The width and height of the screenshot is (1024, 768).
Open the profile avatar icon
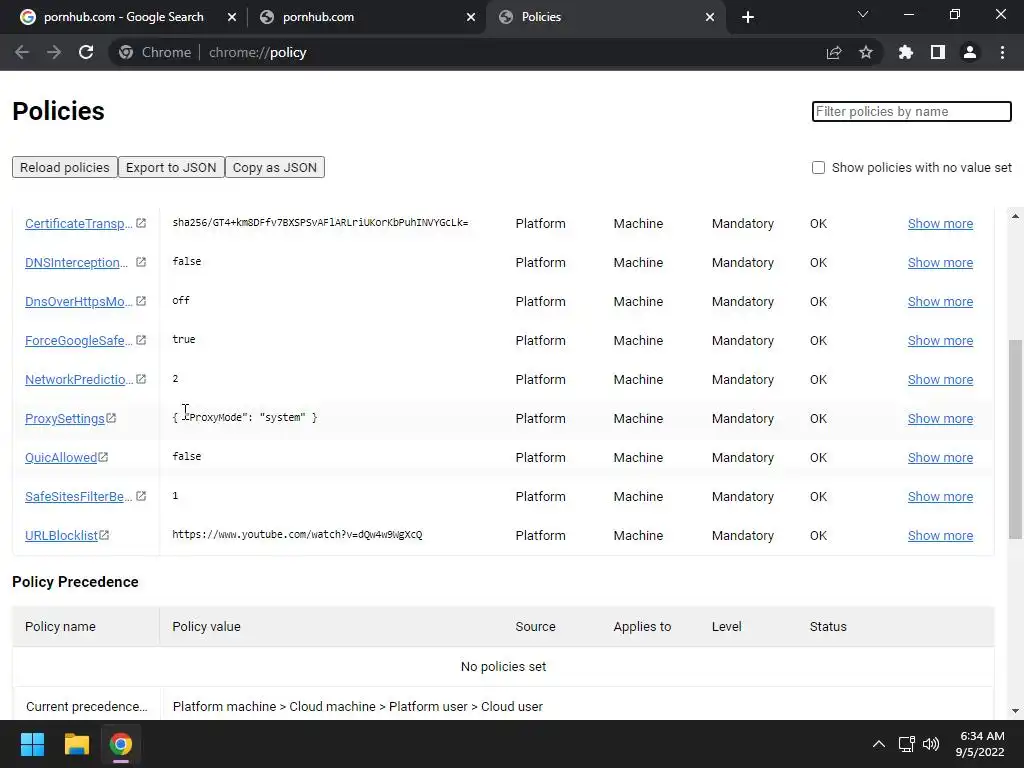(x=970, y=52)
